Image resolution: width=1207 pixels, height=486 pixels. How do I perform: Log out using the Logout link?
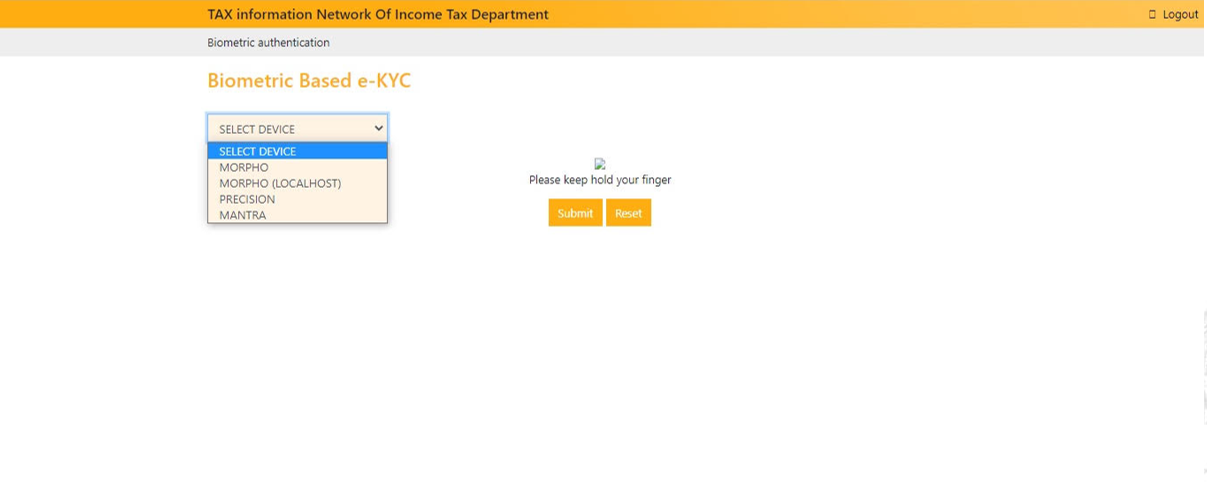click(x=1180, y=14)
